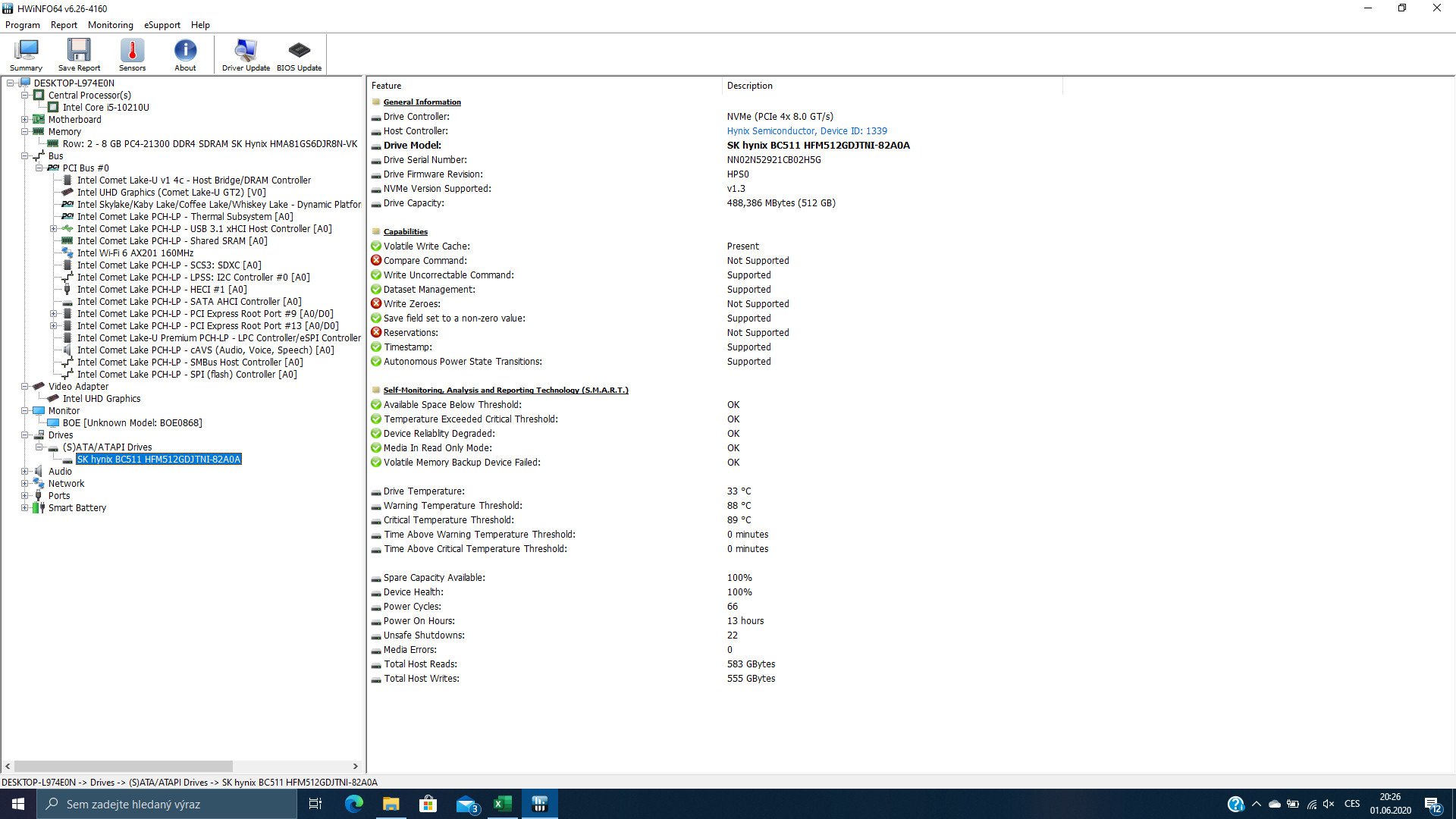The width and height of the screenshot is (1456, 819).
Task: Open Microsoft Store from taskbar
Action: tap(428, 804)
